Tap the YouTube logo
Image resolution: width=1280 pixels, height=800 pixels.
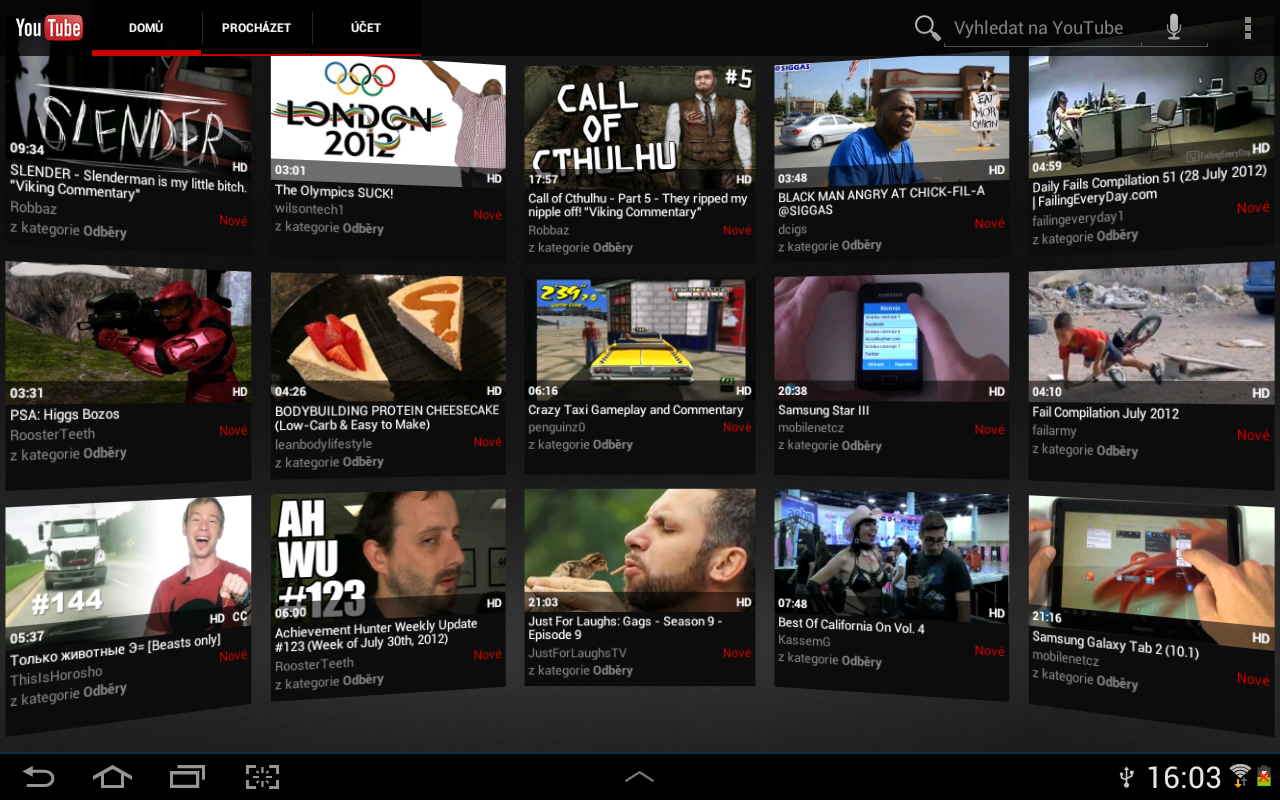(47, 27)
